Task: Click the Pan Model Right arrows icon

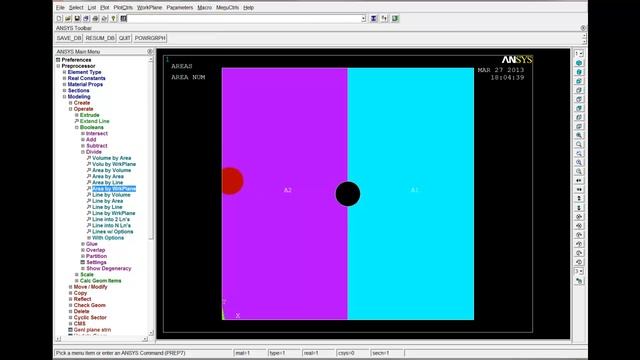Action: [x=579, y=189]
